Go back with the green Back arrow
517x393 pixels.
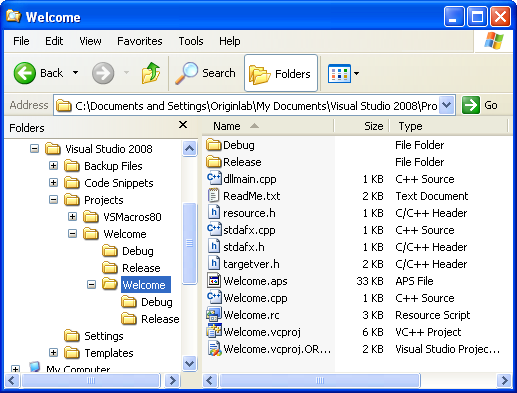coord(25,73)
